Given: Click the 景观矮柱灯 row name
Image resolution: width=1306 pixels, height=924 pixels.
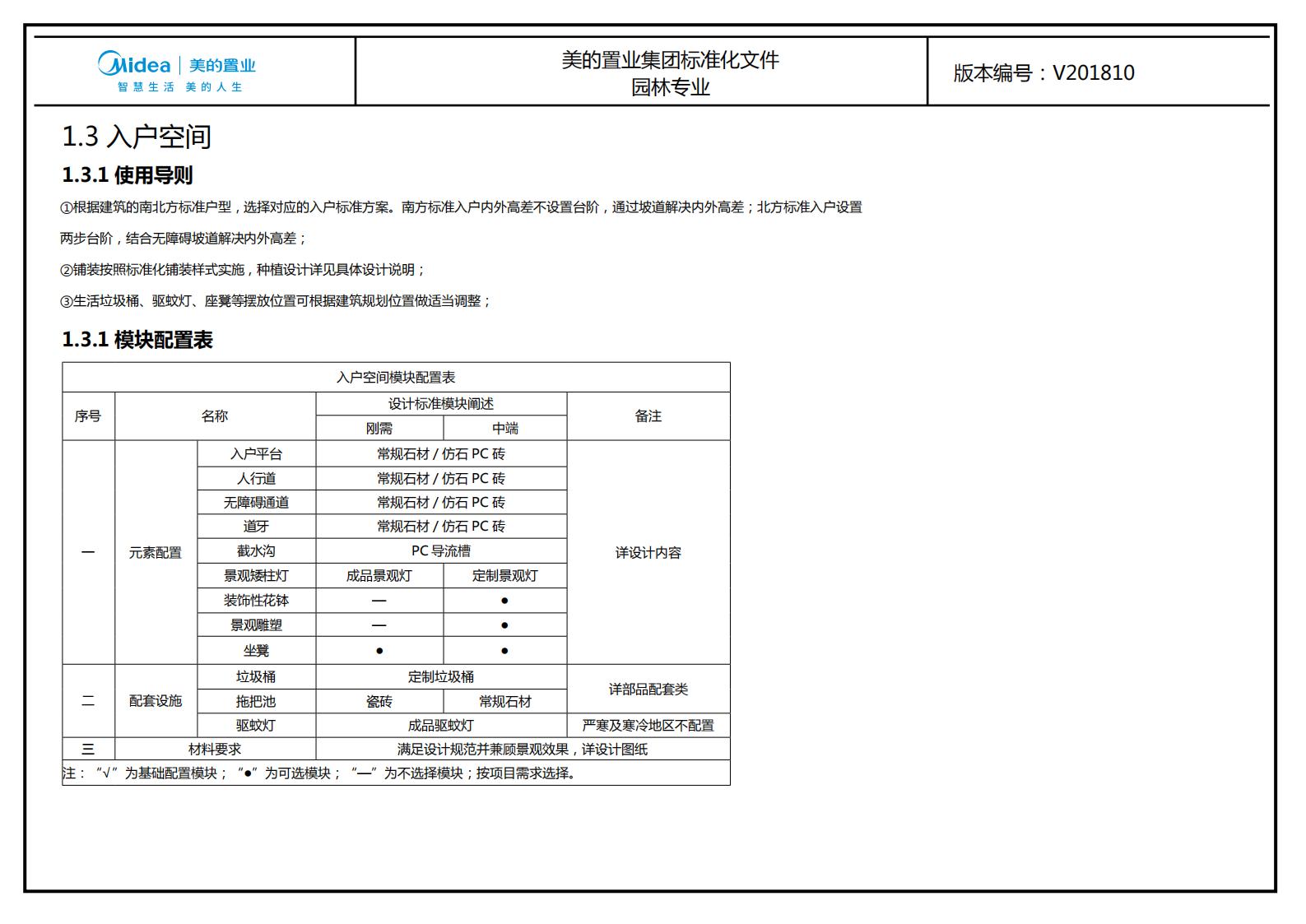Looking at the screenshot, I should tap(256, 576).
